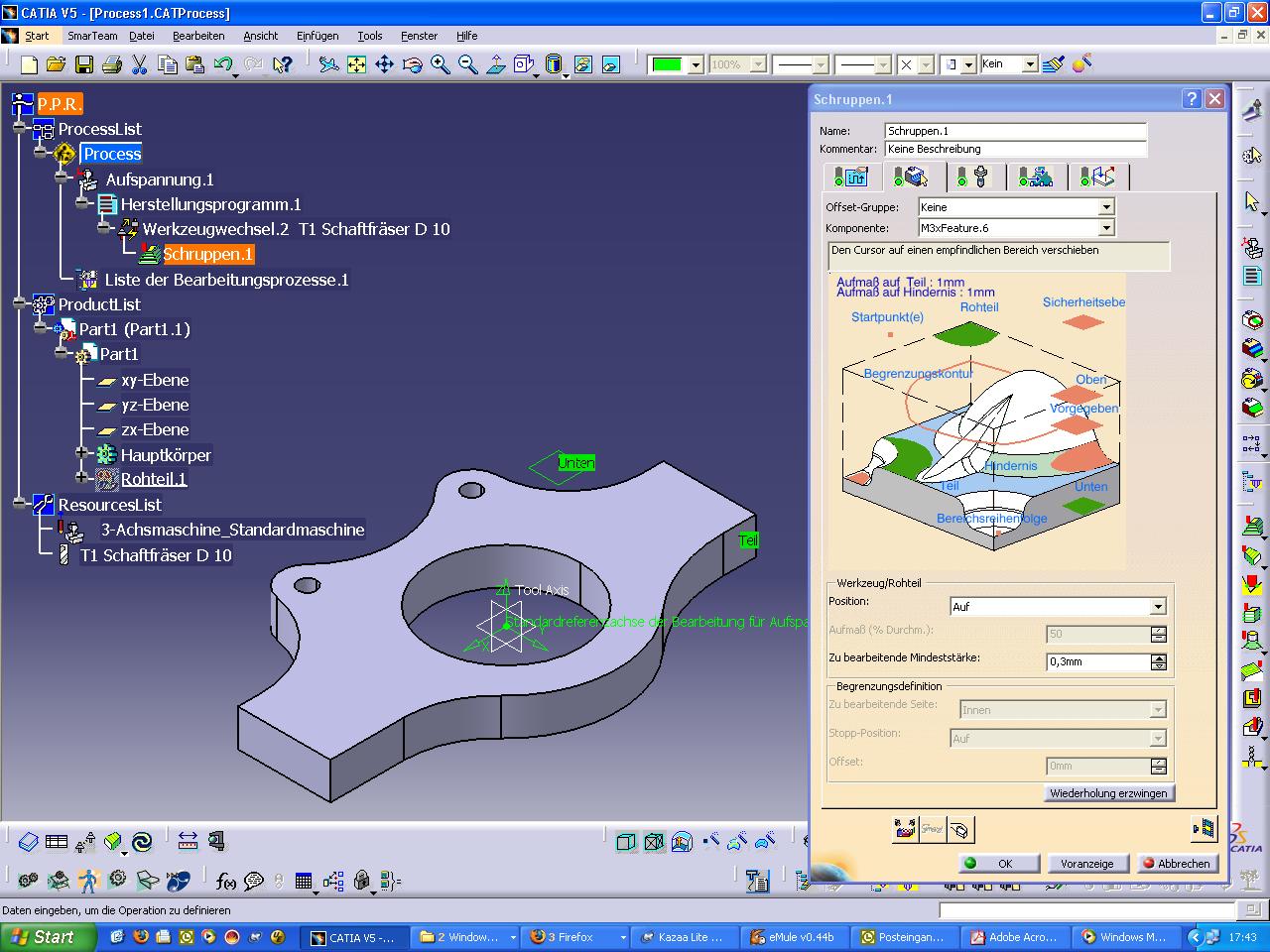Click the knowledge lock icon in bottom toolbar
The height and width of the screenshot is (952, 1270).
(x=361, y=881)
